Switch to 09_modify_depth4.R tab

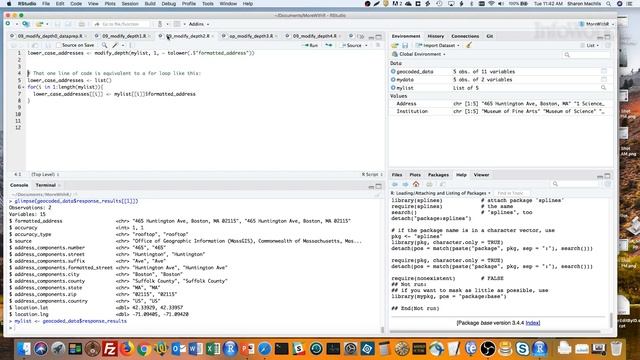click(x=315, y=36)
